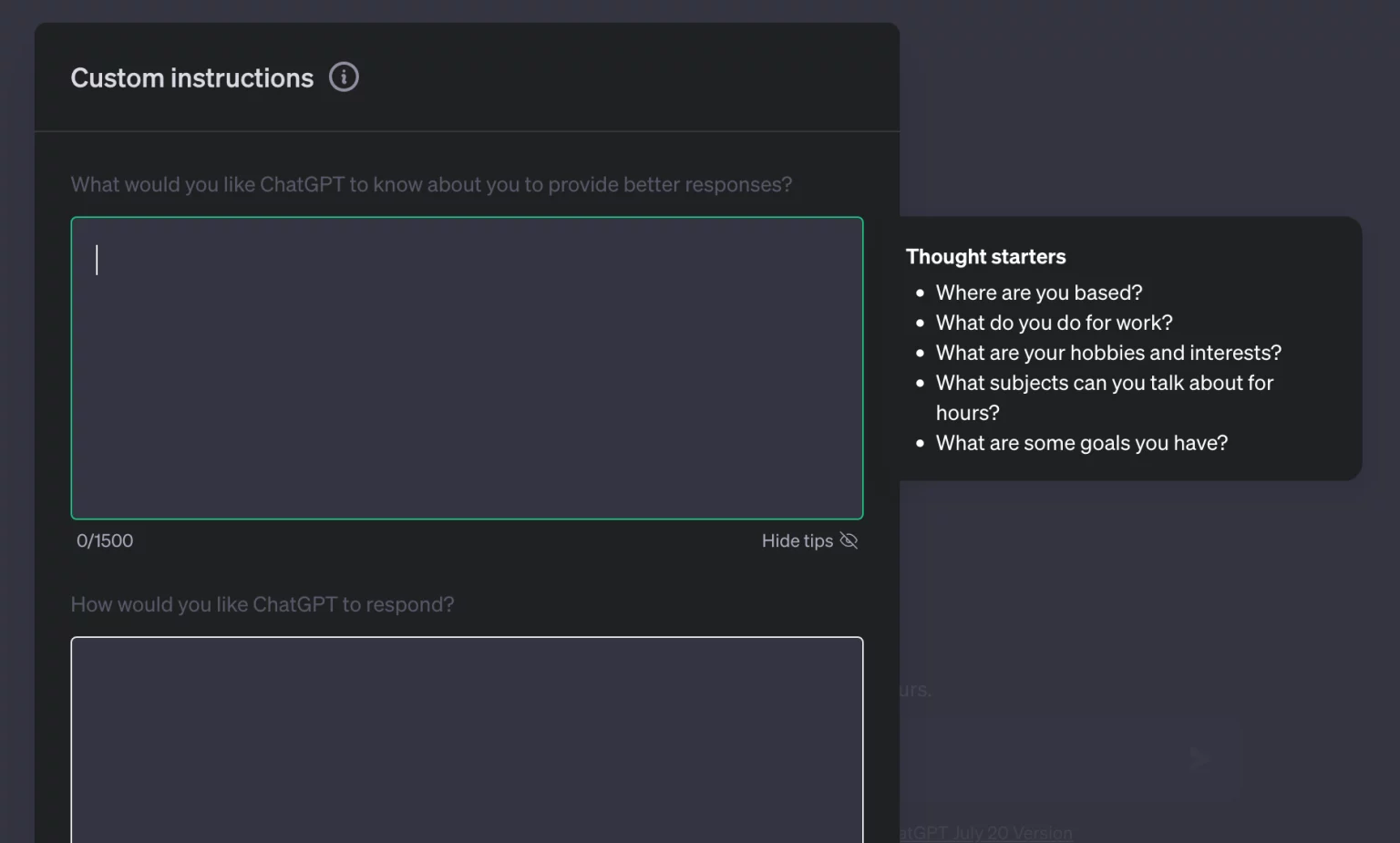Screen dimensions: 1400x843
Task: Click the dimmed chat message box behind the dialog
Action: (x=1070, y=759)
